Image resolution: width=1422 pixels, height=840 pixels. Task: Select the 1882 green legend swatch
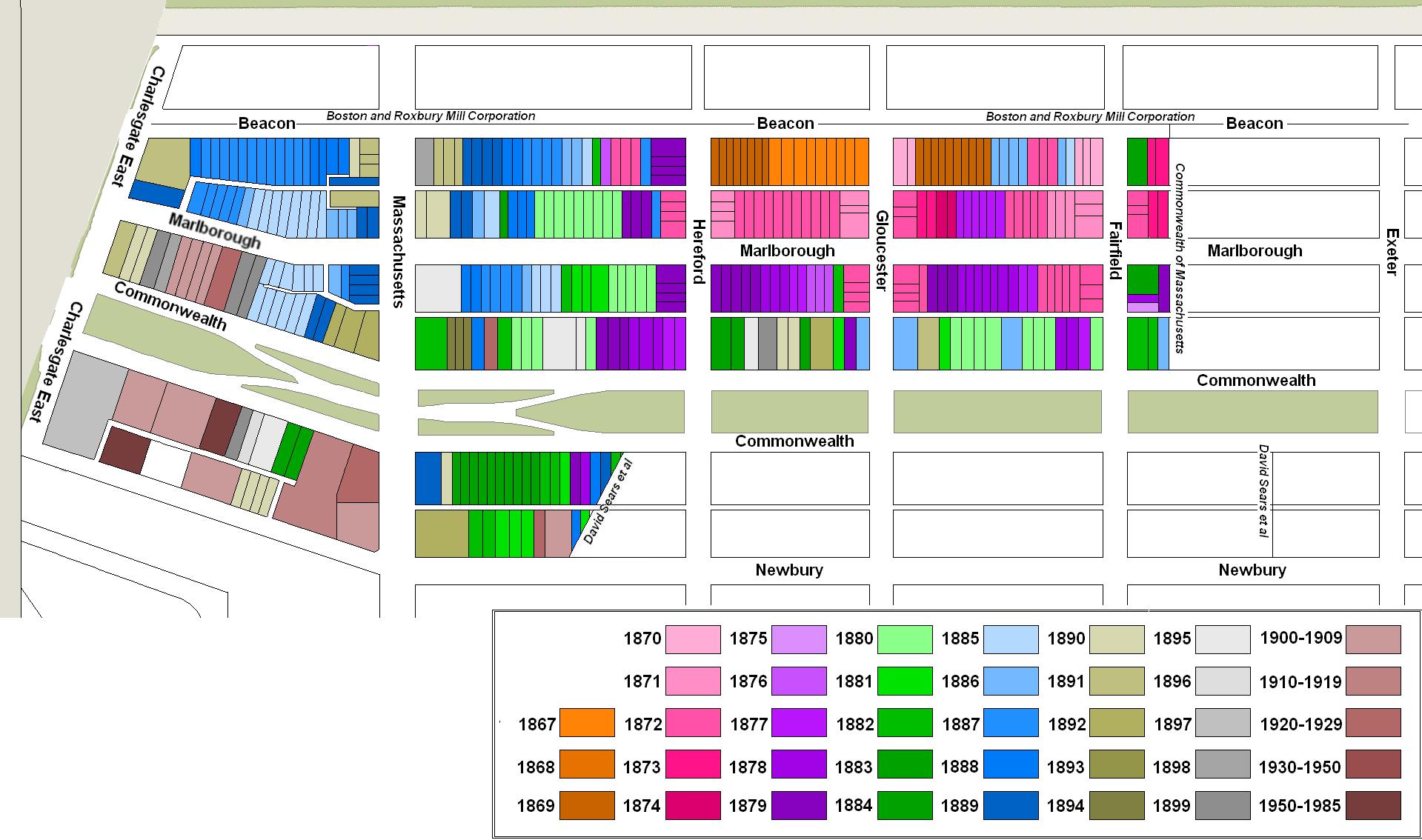[x=905, y=723]
